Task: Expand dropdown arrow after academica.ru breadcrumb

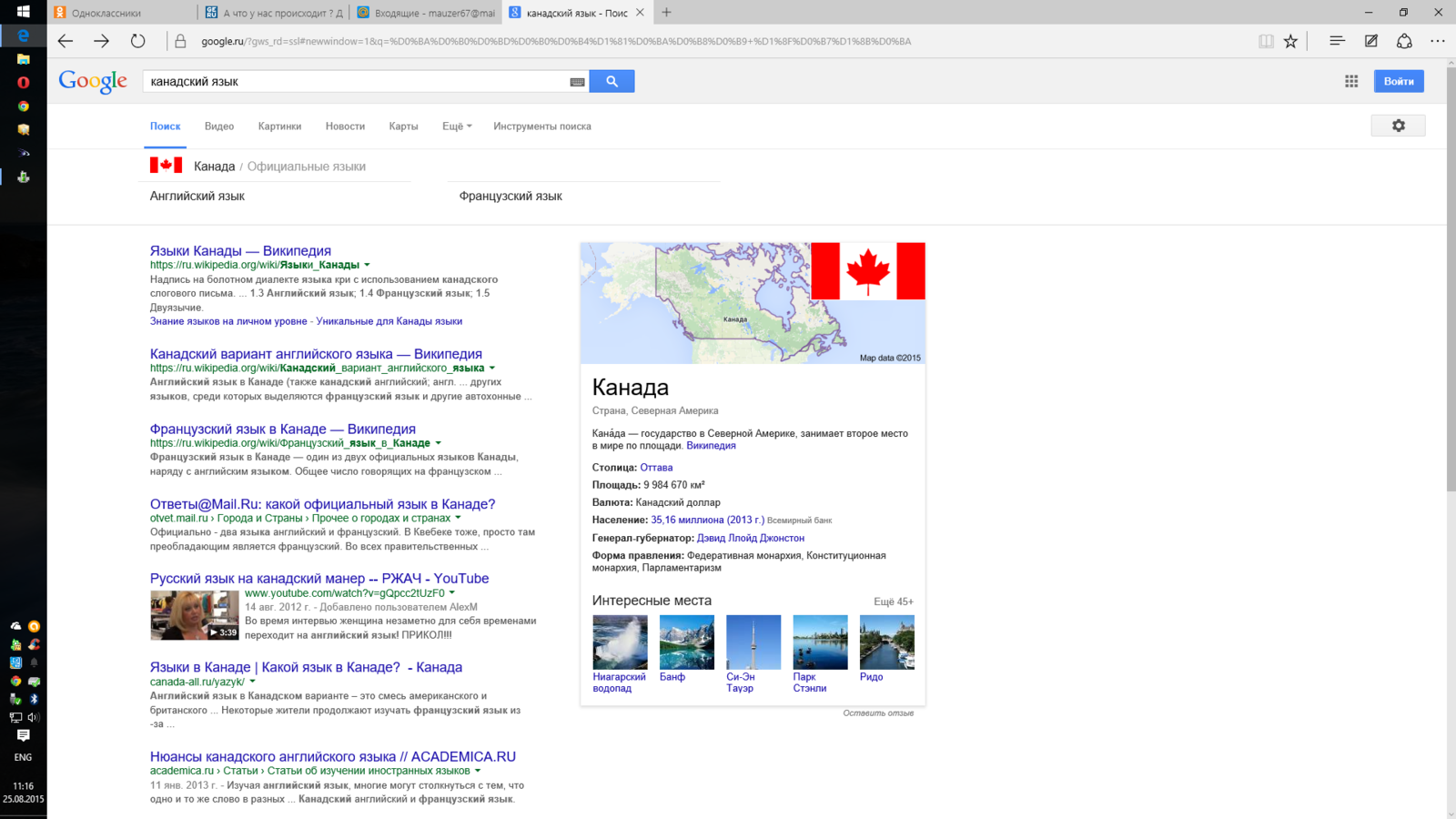Action: click(478, 771)
